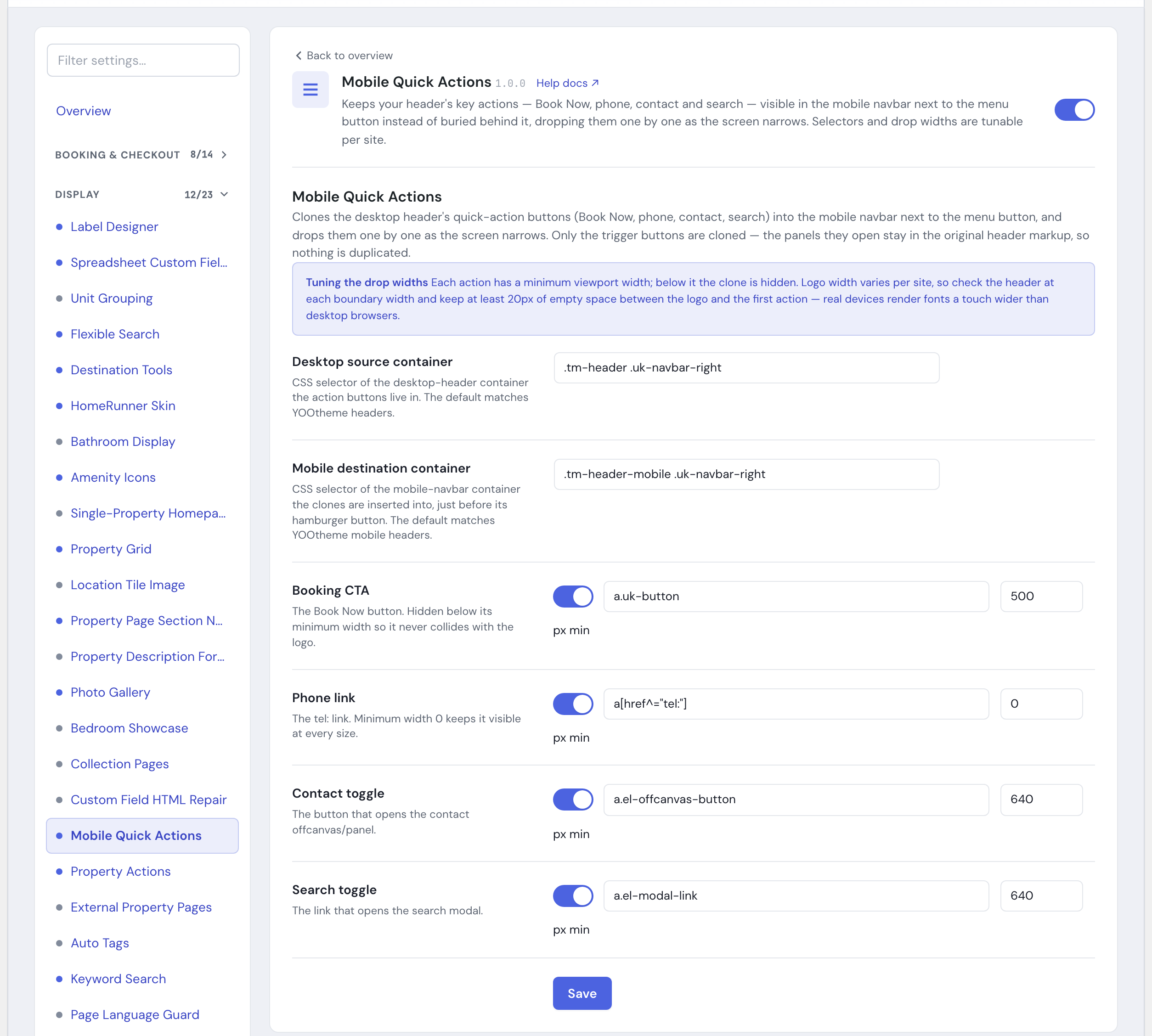Screen dimensions: 1152x1036
Task: Click the Booking CTA selector field
Action: 796,597
